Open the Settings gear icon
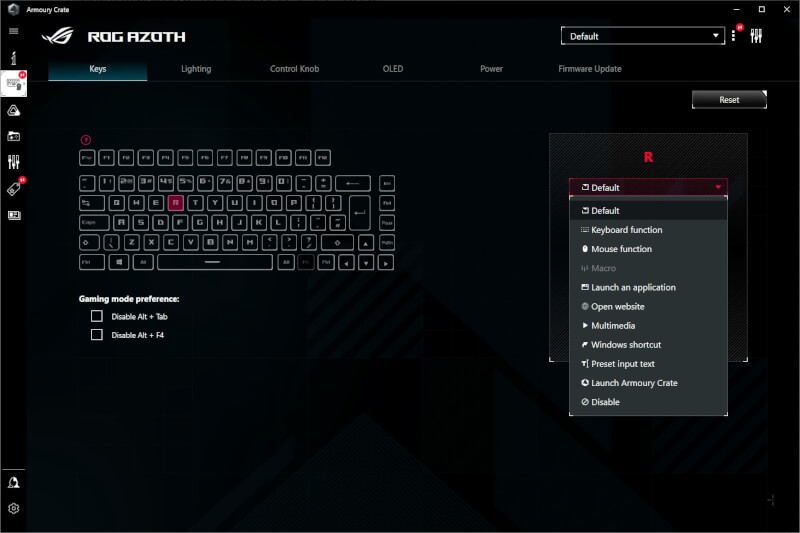 [14, 509]
